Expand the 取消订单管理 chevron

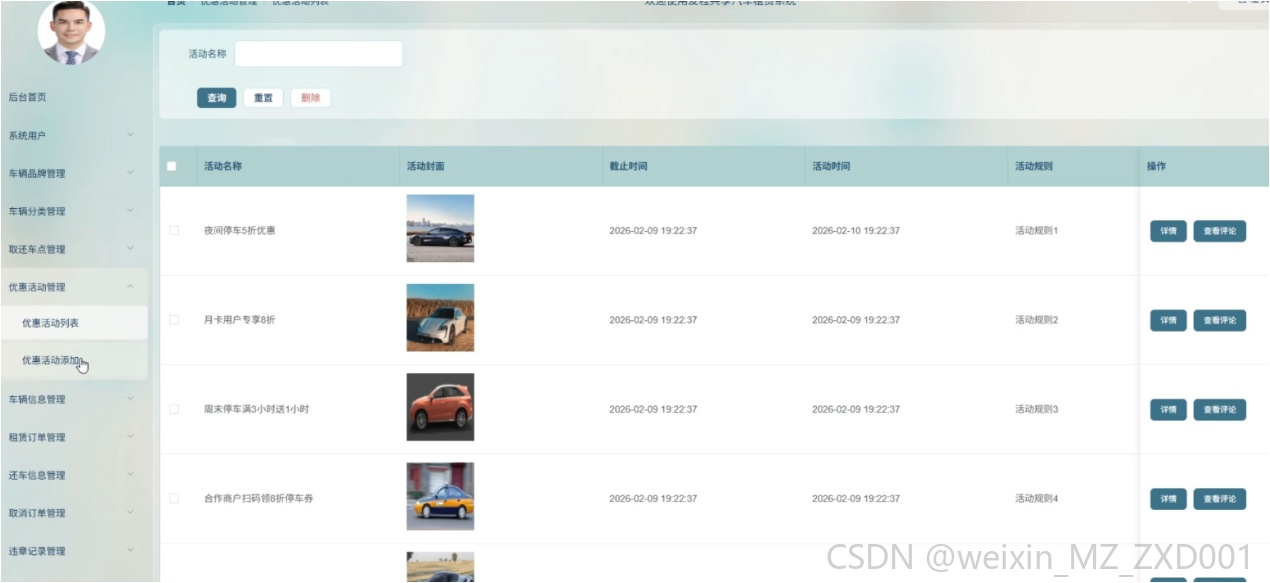tap(130, 513)
